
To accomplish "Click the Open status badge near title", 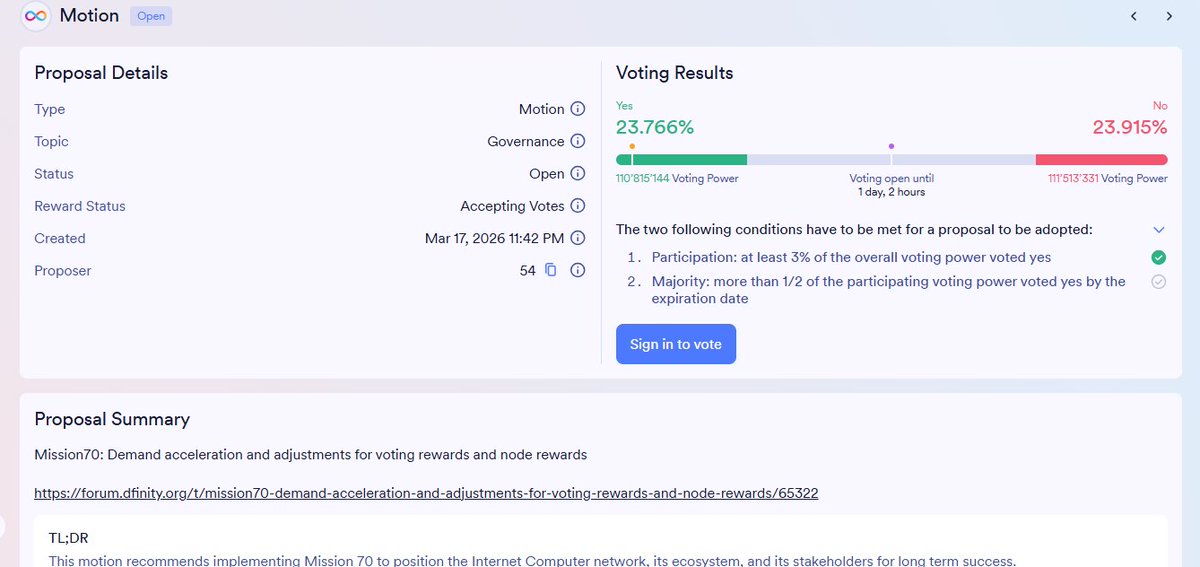I will click(x=151, y=16).
